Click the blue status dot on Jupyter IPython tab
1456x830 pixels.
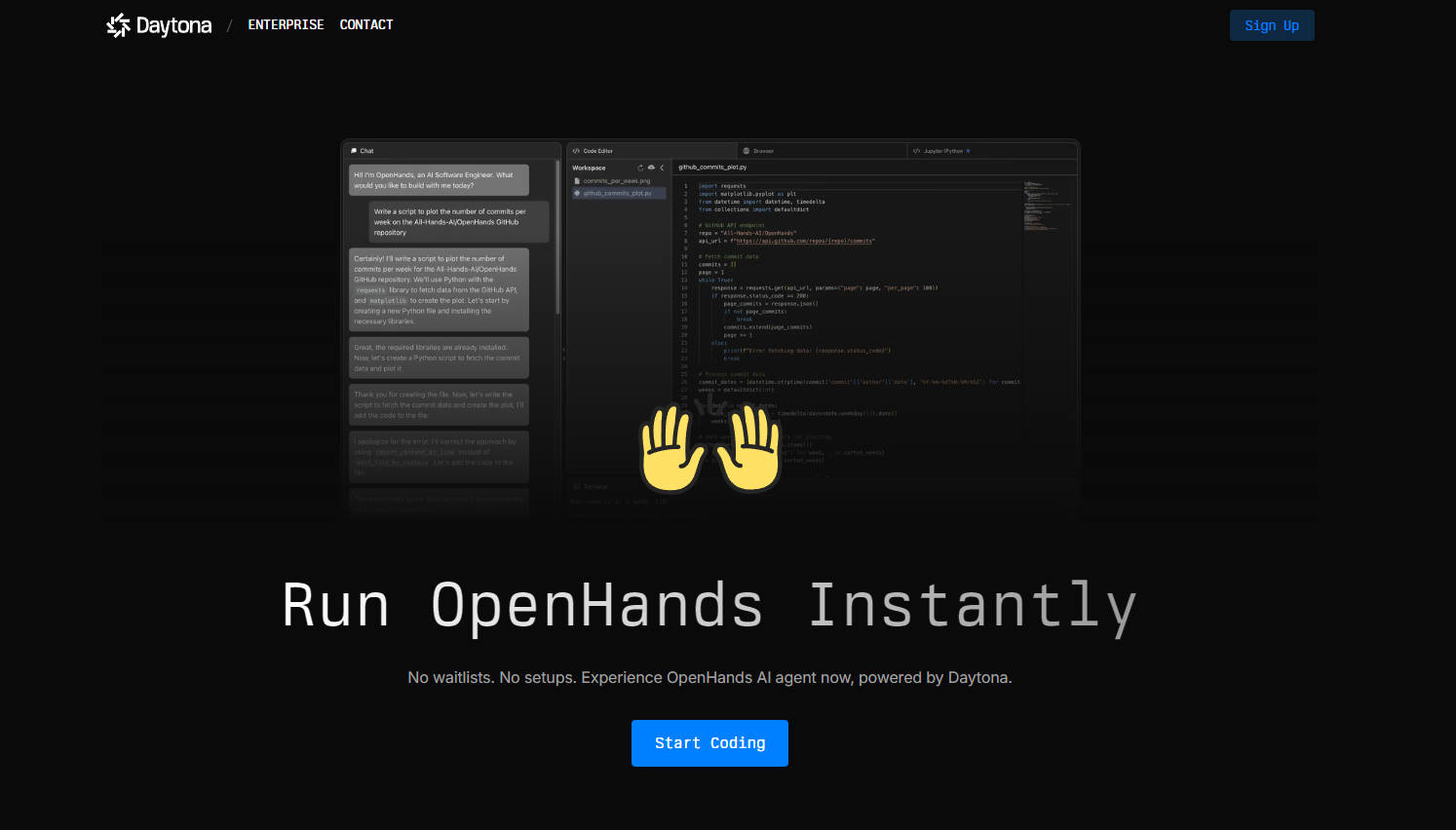(968, 151)
